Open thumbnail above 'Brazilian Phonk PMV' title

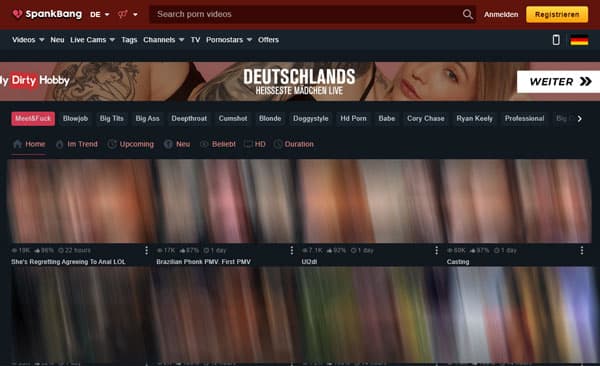pos(225,201)
